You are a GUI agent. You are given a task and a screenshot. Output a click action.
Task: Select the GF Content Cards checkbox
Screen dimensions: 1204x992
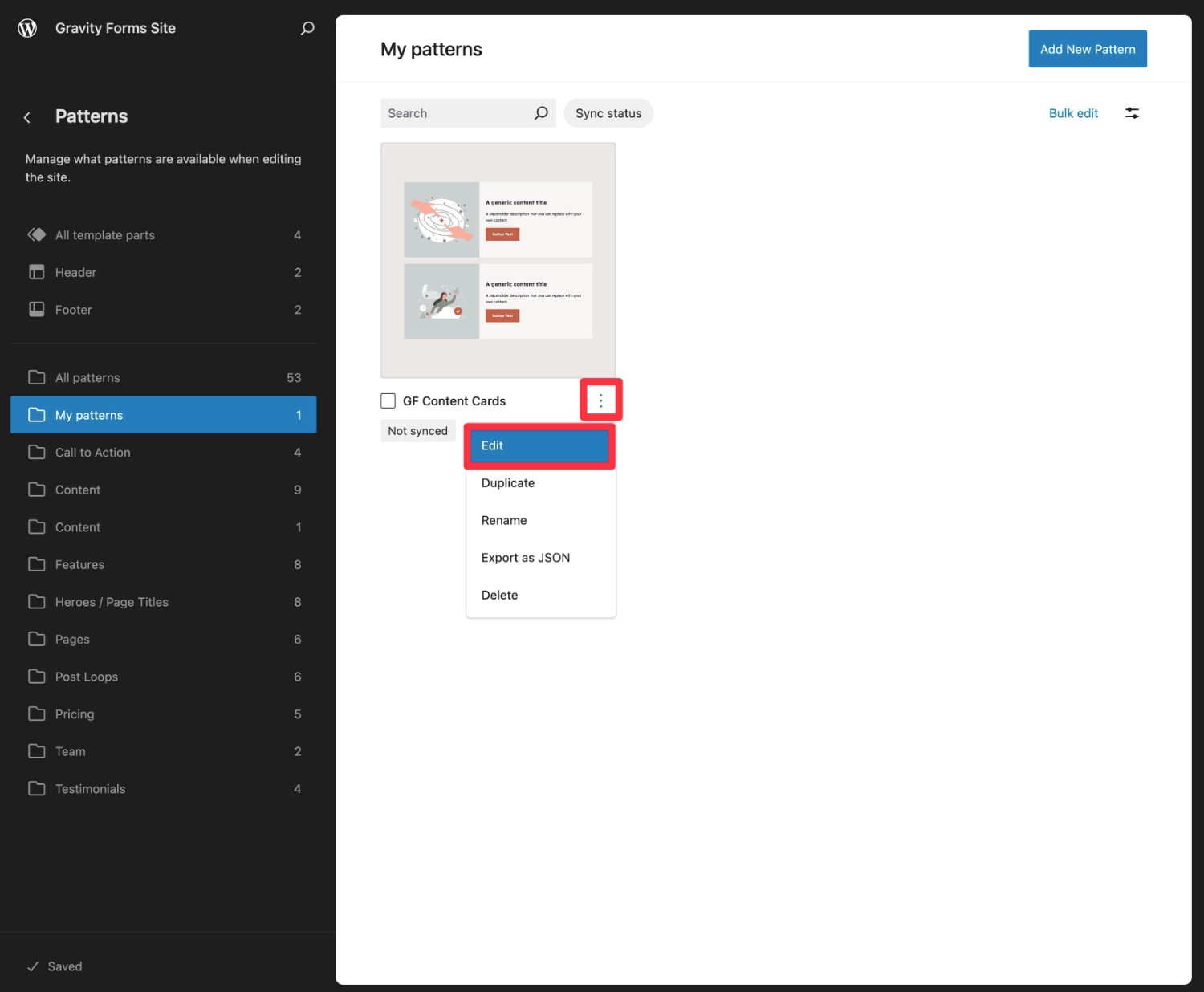click(388, 400)
